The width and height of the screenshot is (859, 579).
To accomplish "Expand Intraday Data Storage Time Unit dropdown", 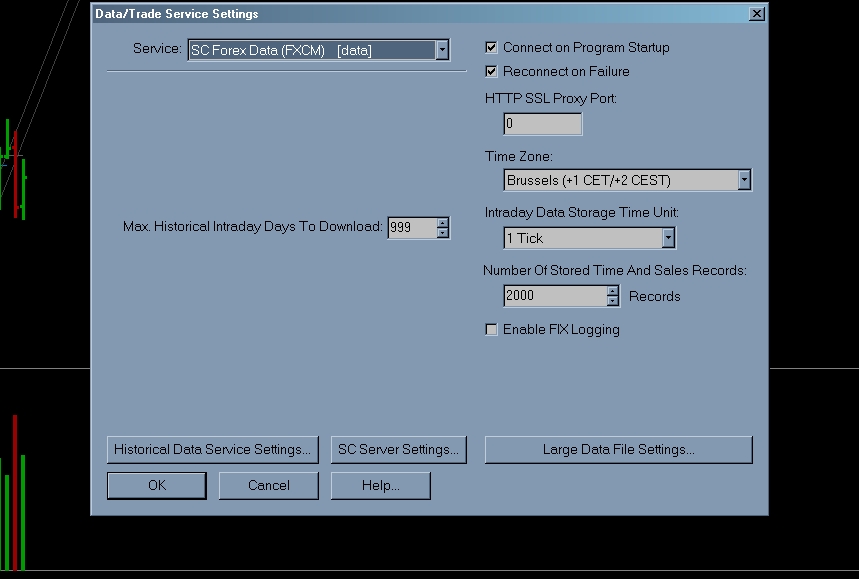I will click(668, 238).
